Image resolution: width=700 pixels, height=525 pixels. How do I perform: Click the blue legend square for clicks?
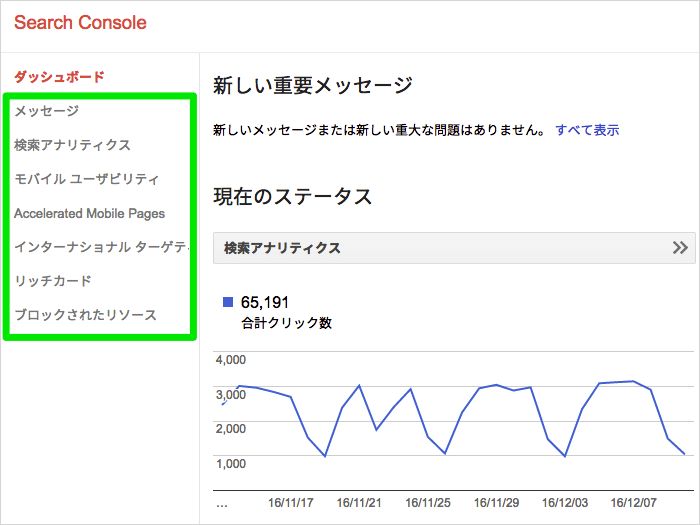[x=228, y=302]
